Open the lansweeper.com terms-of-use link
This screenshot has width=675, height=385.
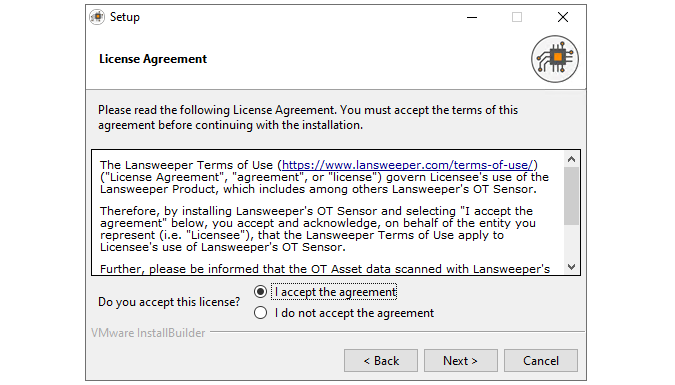click(408, 165)
